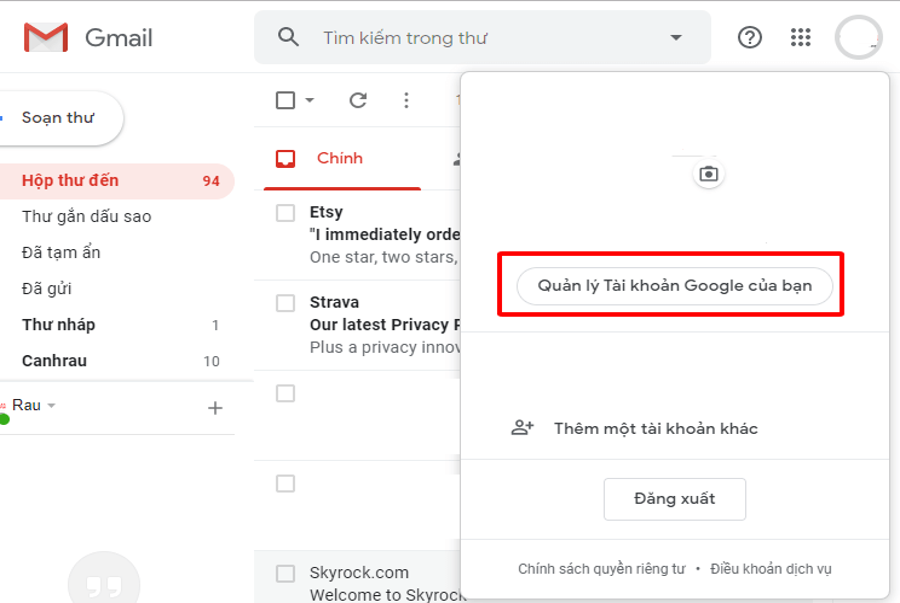Expand the Rau status dropdown
Viewport: 900px width, 603px height.
click(52, 406)
